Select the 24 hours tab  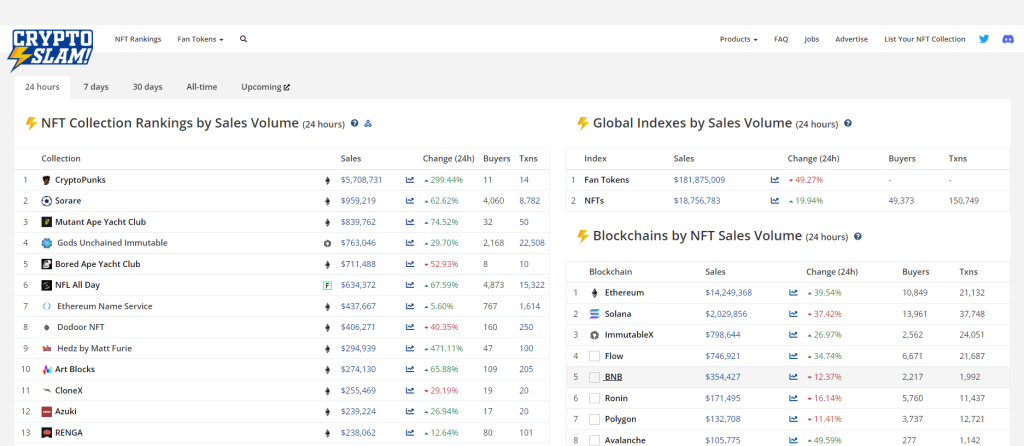(x=42, y=87)
